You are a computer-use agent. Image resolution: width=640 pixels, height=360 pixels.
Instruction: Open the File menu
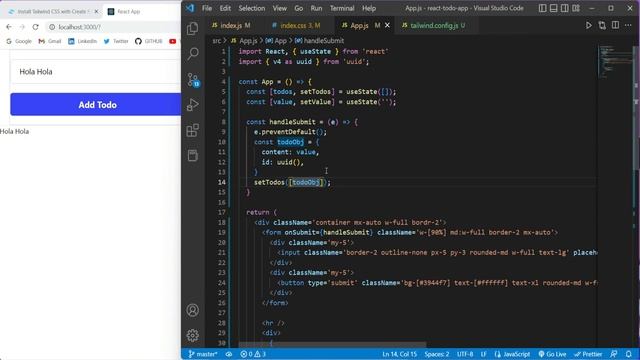coord(207,8)
